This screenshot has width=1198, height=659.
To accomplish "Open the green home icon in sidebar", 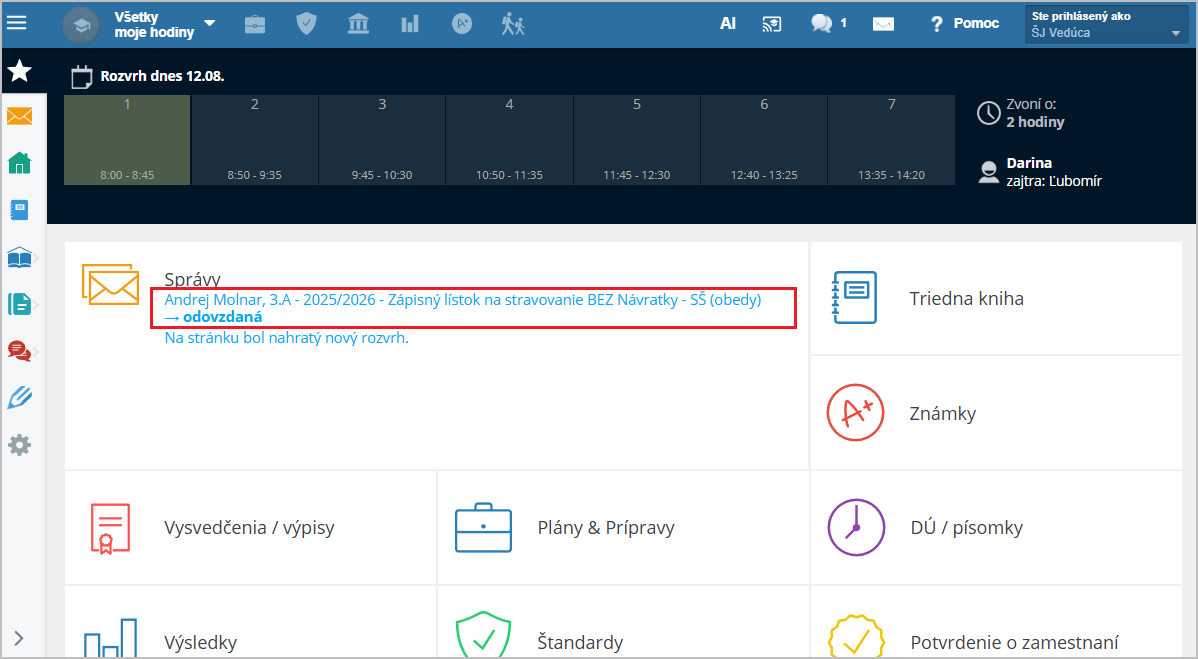I will [x=20, y=163].
